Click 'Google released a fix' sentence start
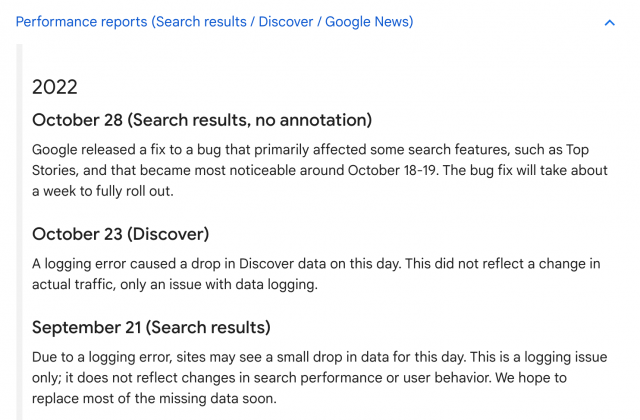This screenshot has width=640, height=420. click(105, 149)
